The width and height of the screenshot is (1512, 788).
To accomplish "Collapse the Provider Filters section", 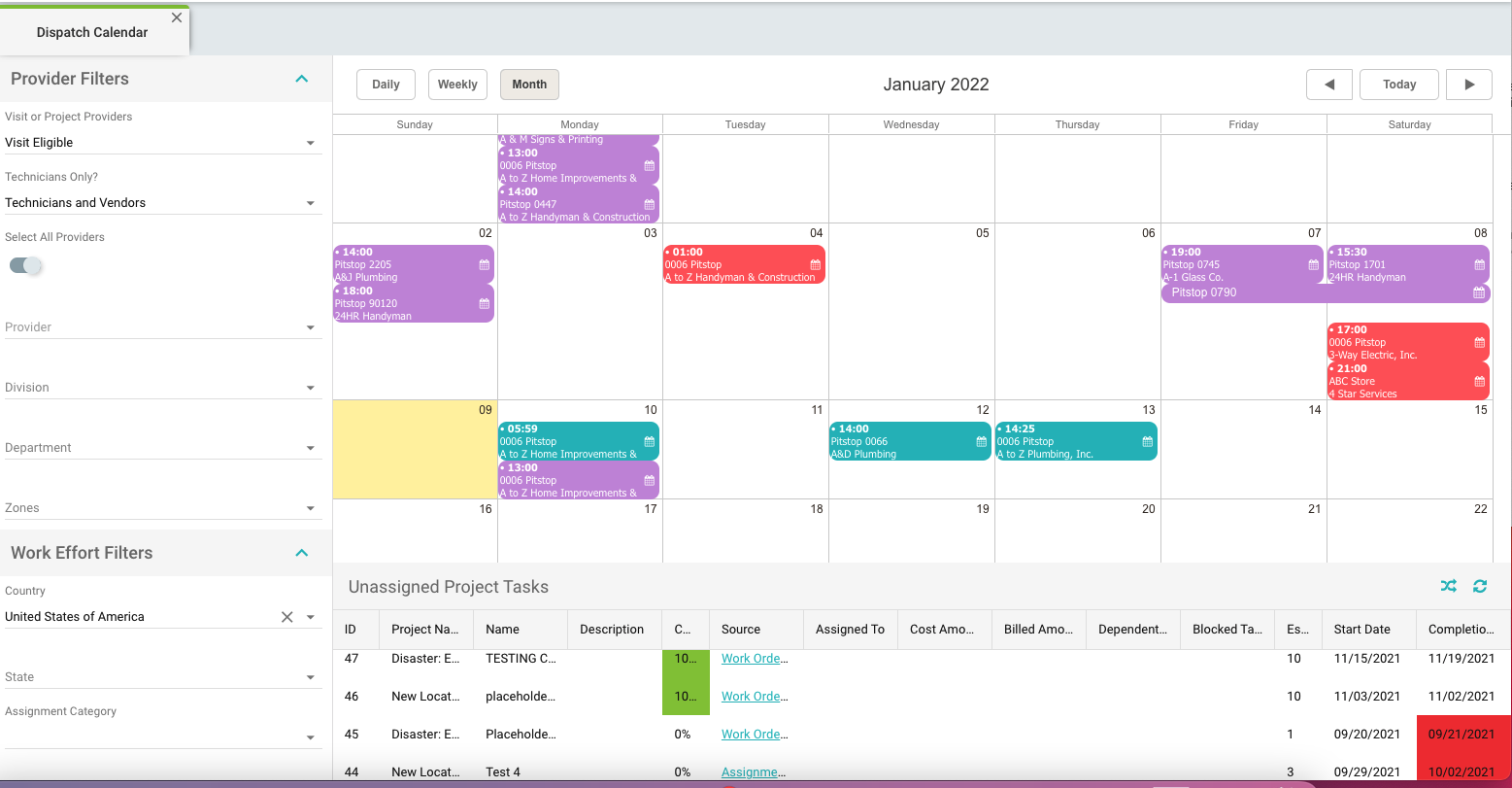I will 301,79.
